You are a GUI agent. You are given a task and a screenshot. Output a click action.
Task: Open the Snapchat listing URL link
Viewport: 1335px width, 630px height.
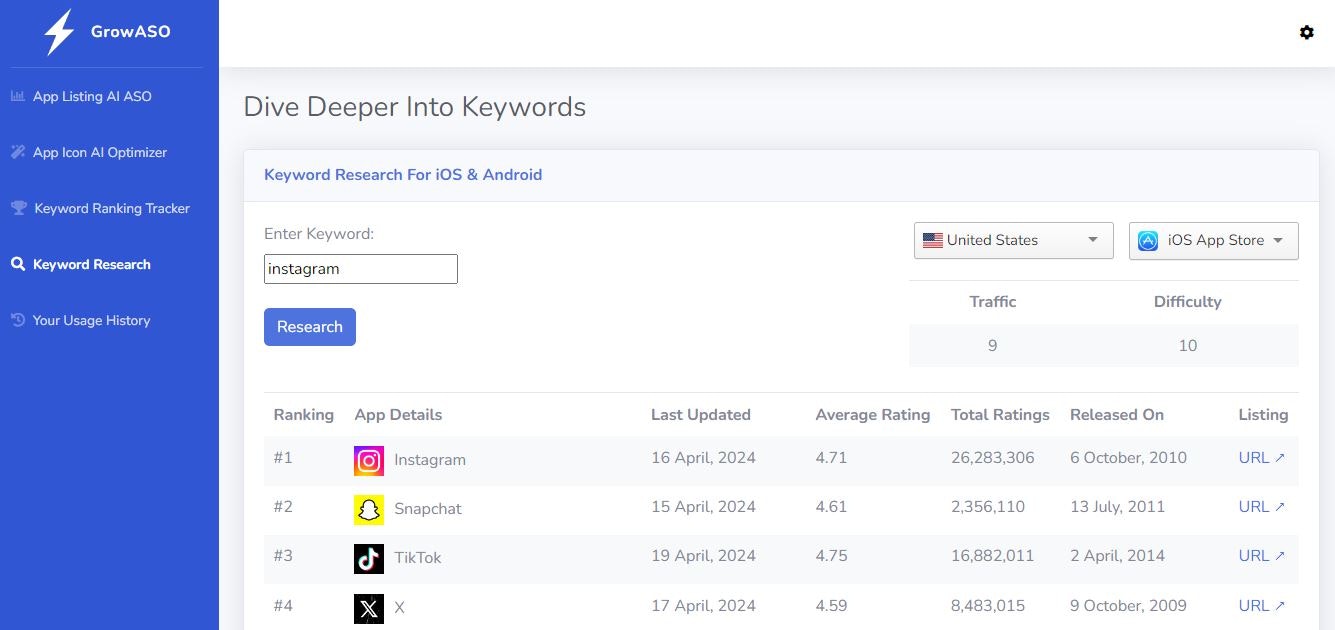(1262, 506)
